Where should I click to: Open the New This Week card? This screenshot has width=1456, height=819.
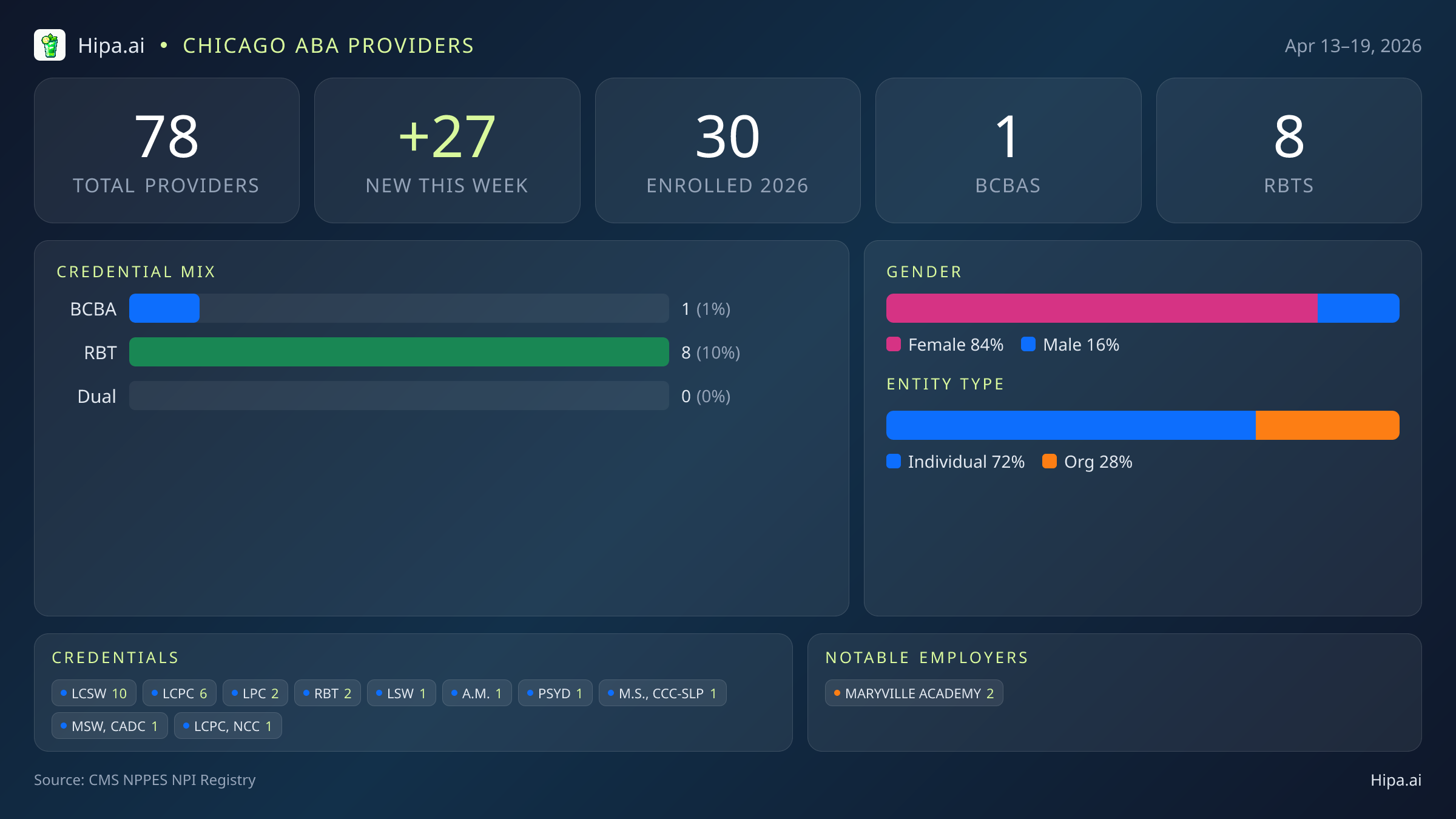(x=447, y=150)
